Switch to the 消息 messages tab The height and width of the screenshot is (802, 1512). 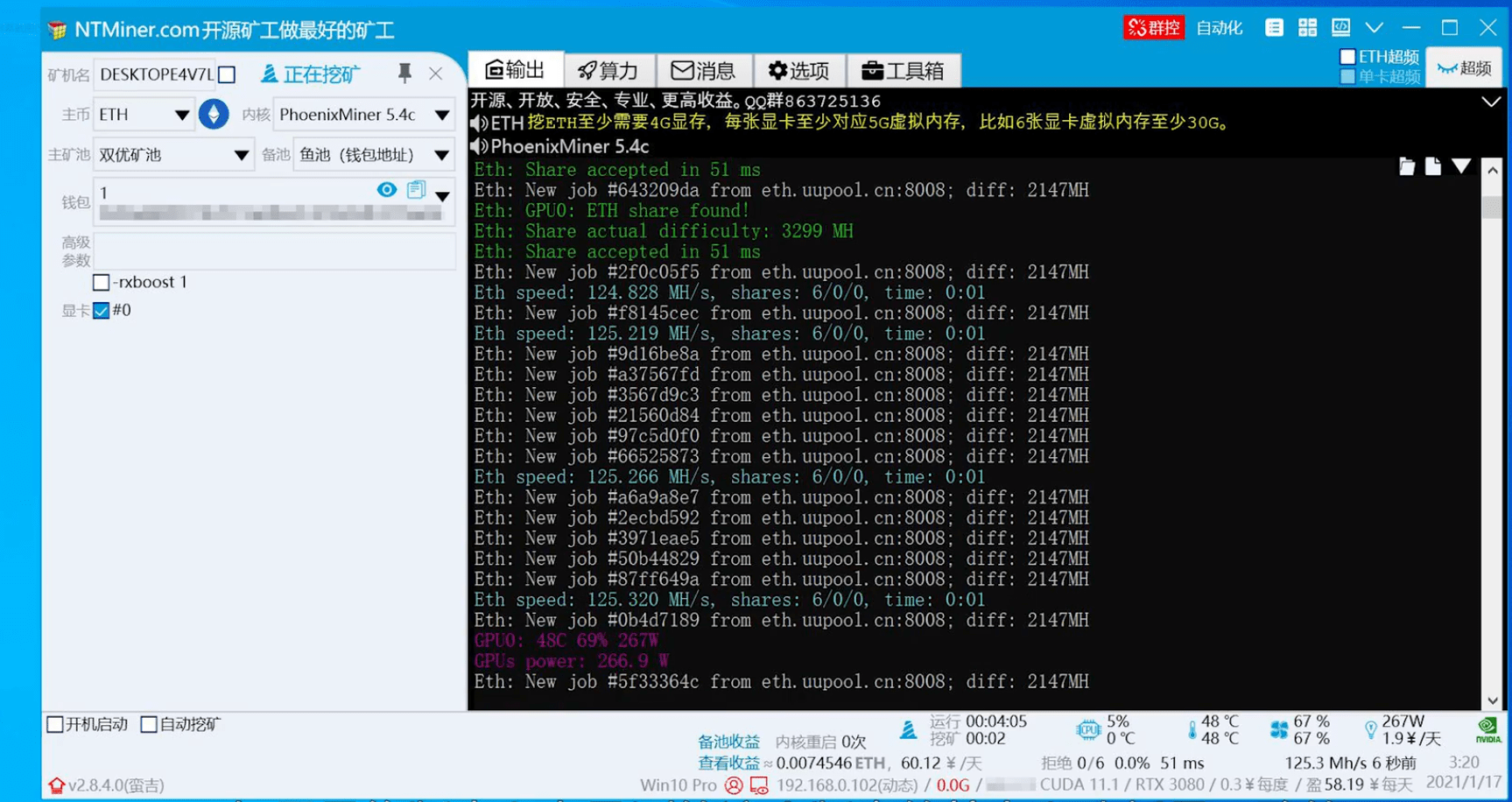pos(703,70)
